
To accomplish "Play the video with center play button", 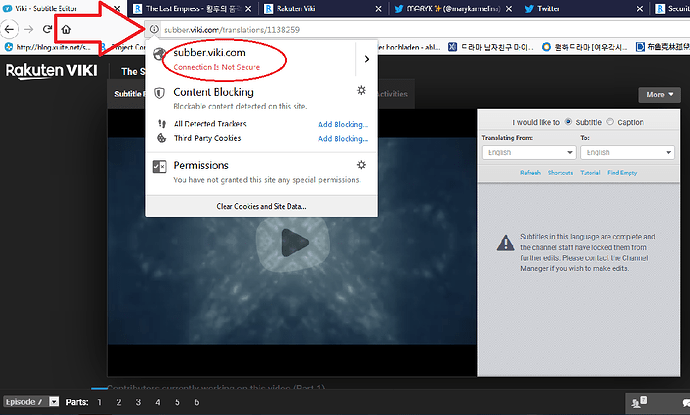I will click(x=293, y=242).
